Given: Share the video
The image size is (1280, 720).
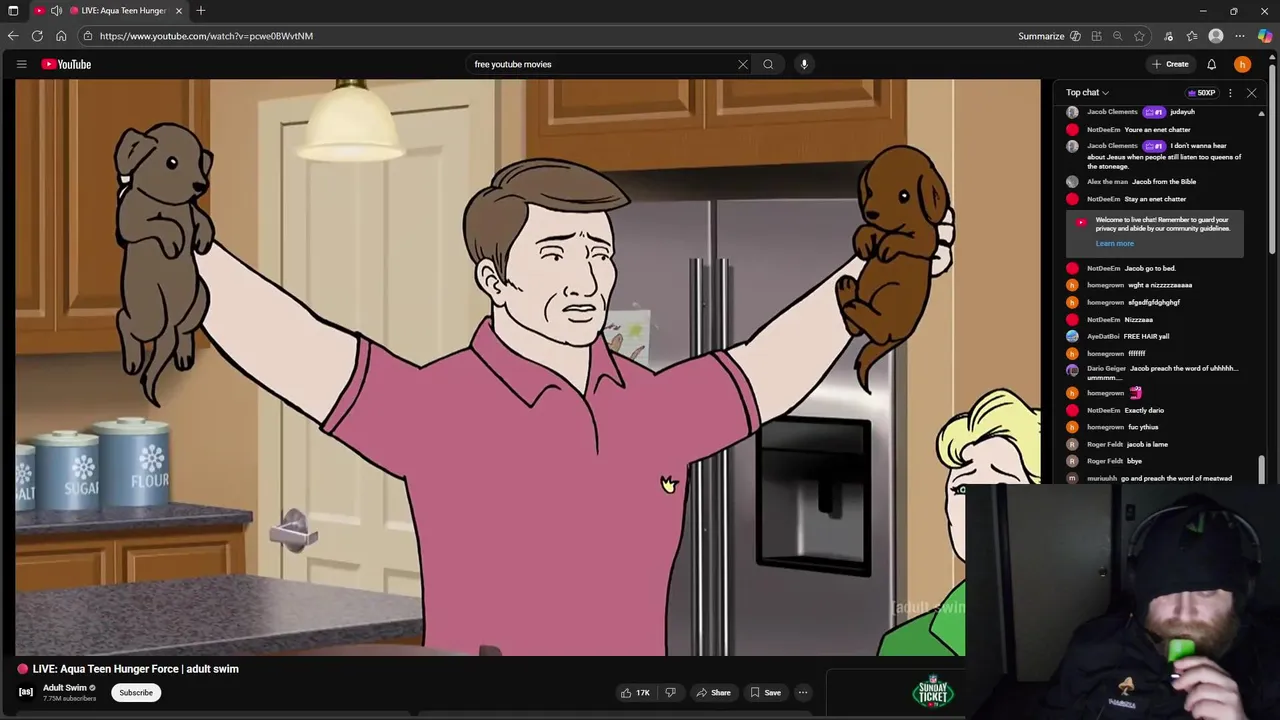Looking at the screenshot, I should click(x=713, y=692).
